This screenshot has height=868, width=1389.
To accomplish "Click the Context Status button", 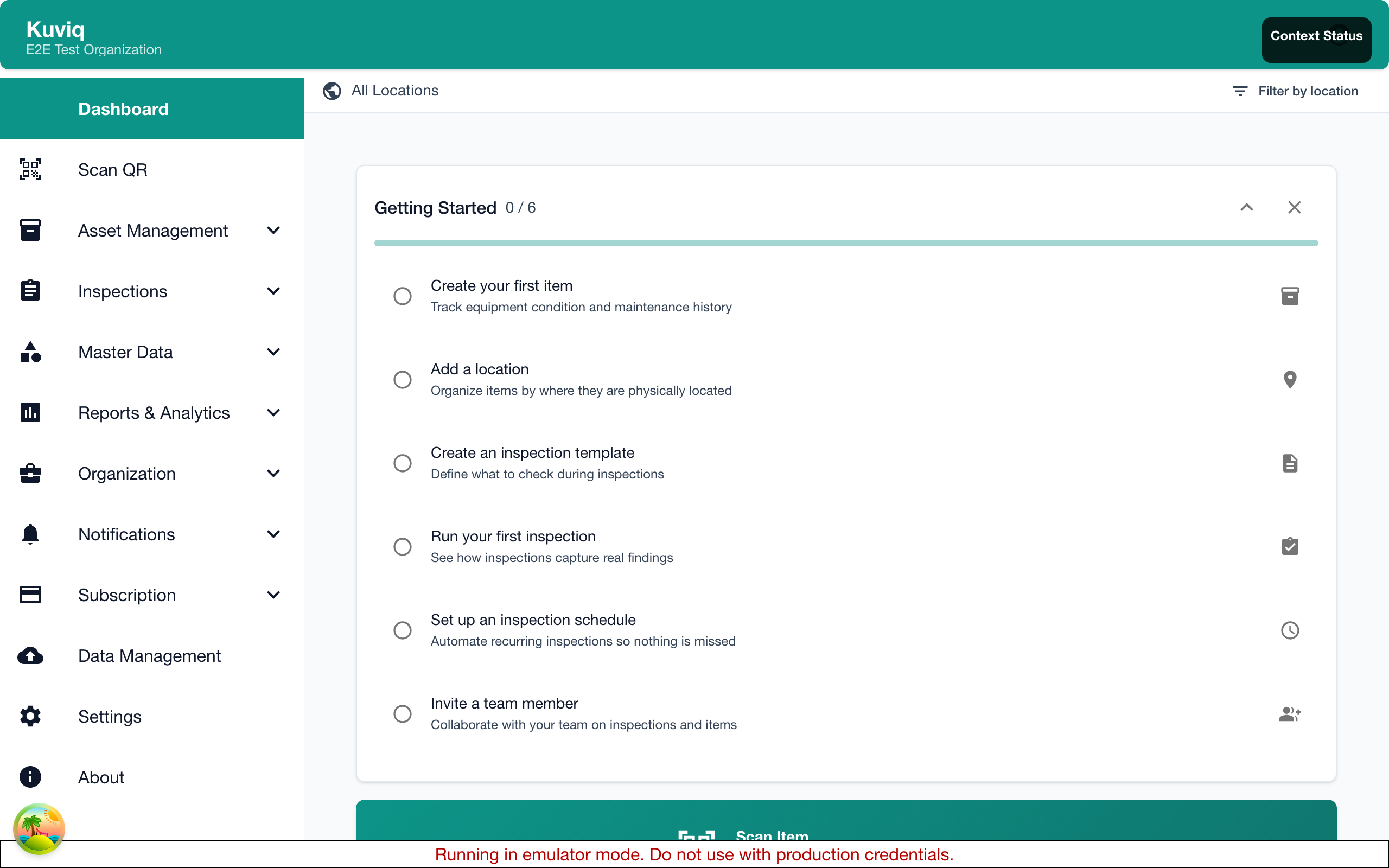I will (1316, 40).
